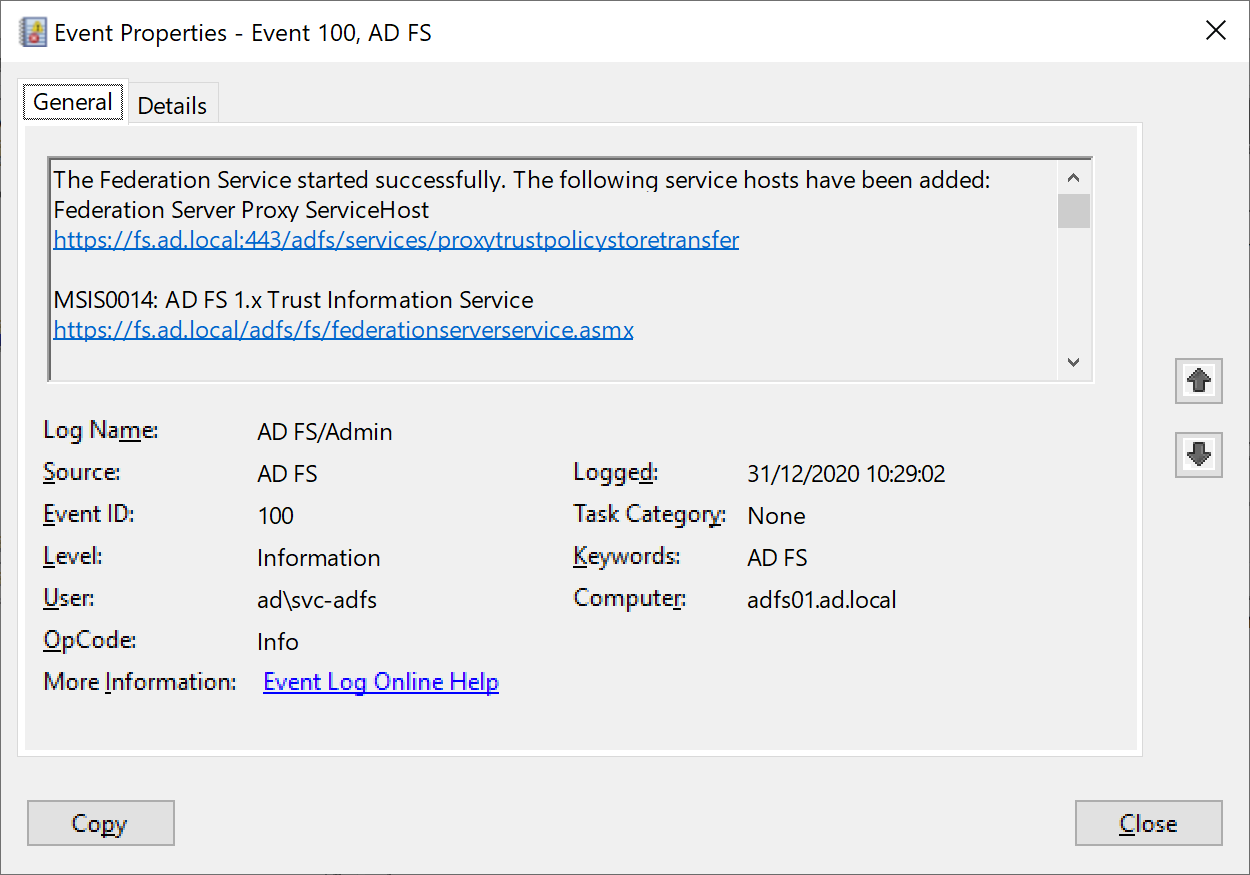The width and height of the screenshot is (1250, 875).
Task: Click the description scrollbar up arrow
Action: tap(1074, 178)
